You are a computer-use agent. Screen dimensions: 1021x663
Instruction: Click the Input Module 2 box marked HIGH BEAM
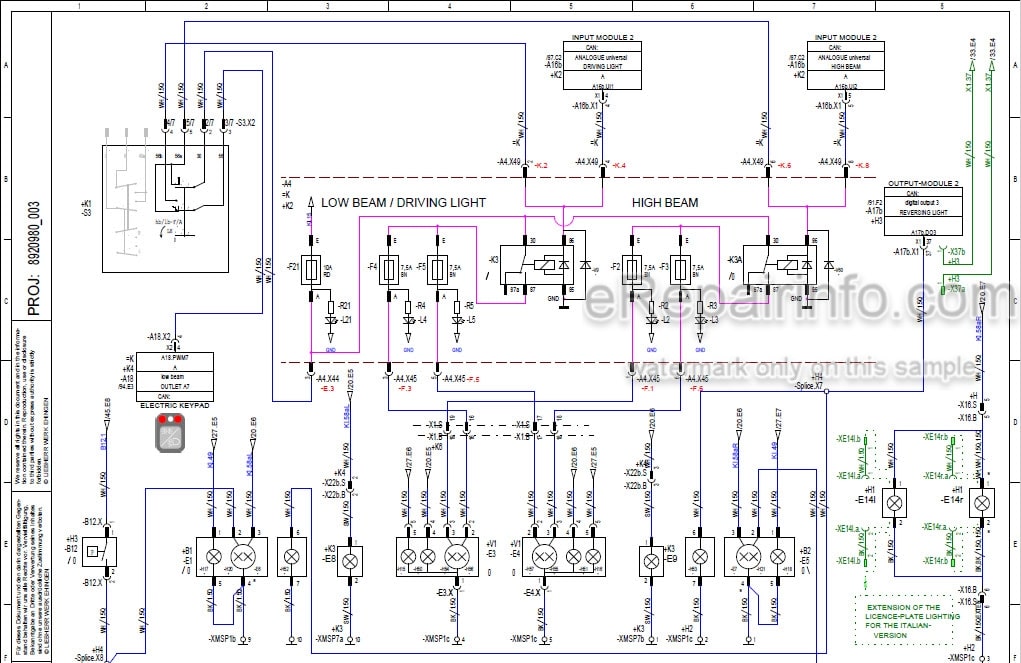click(845, 66)
